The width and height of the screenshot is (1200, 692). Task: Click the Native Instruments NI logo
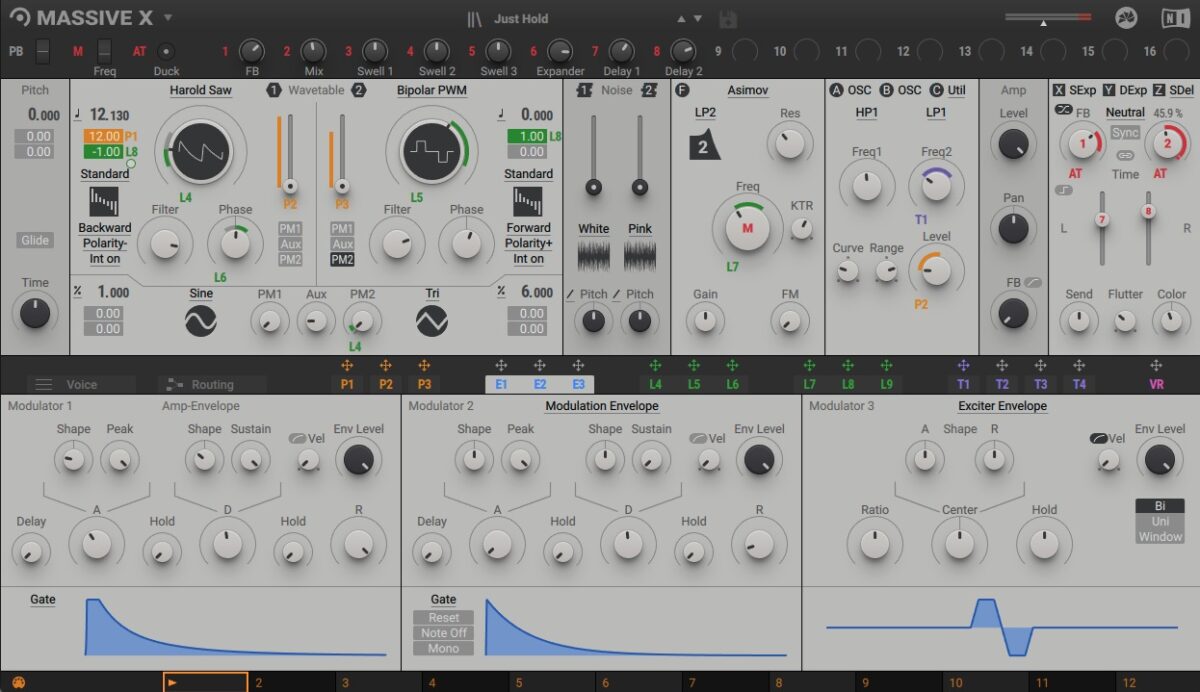[1175, 18]
